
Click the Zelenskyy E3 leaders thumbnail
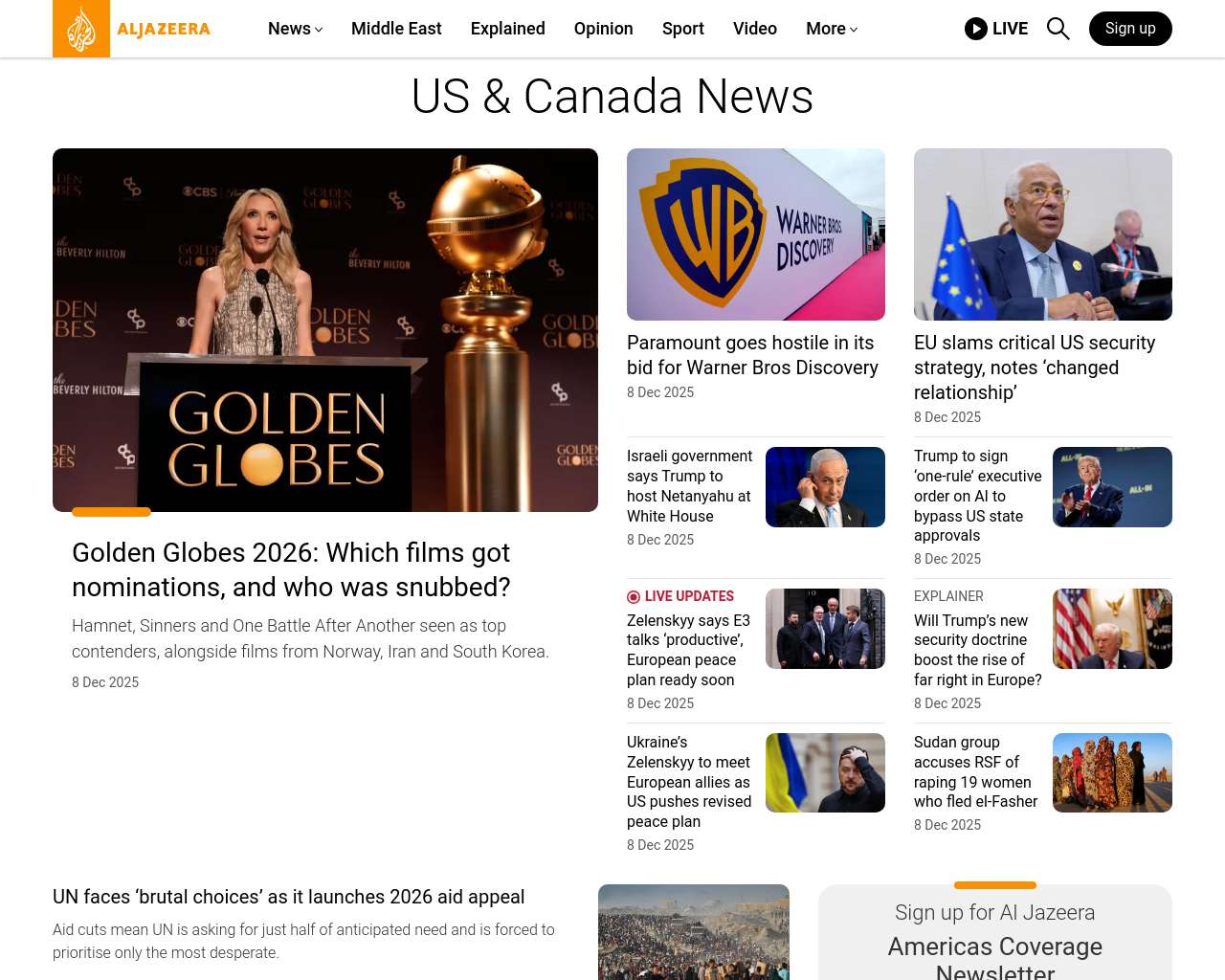tap(825, 629)
